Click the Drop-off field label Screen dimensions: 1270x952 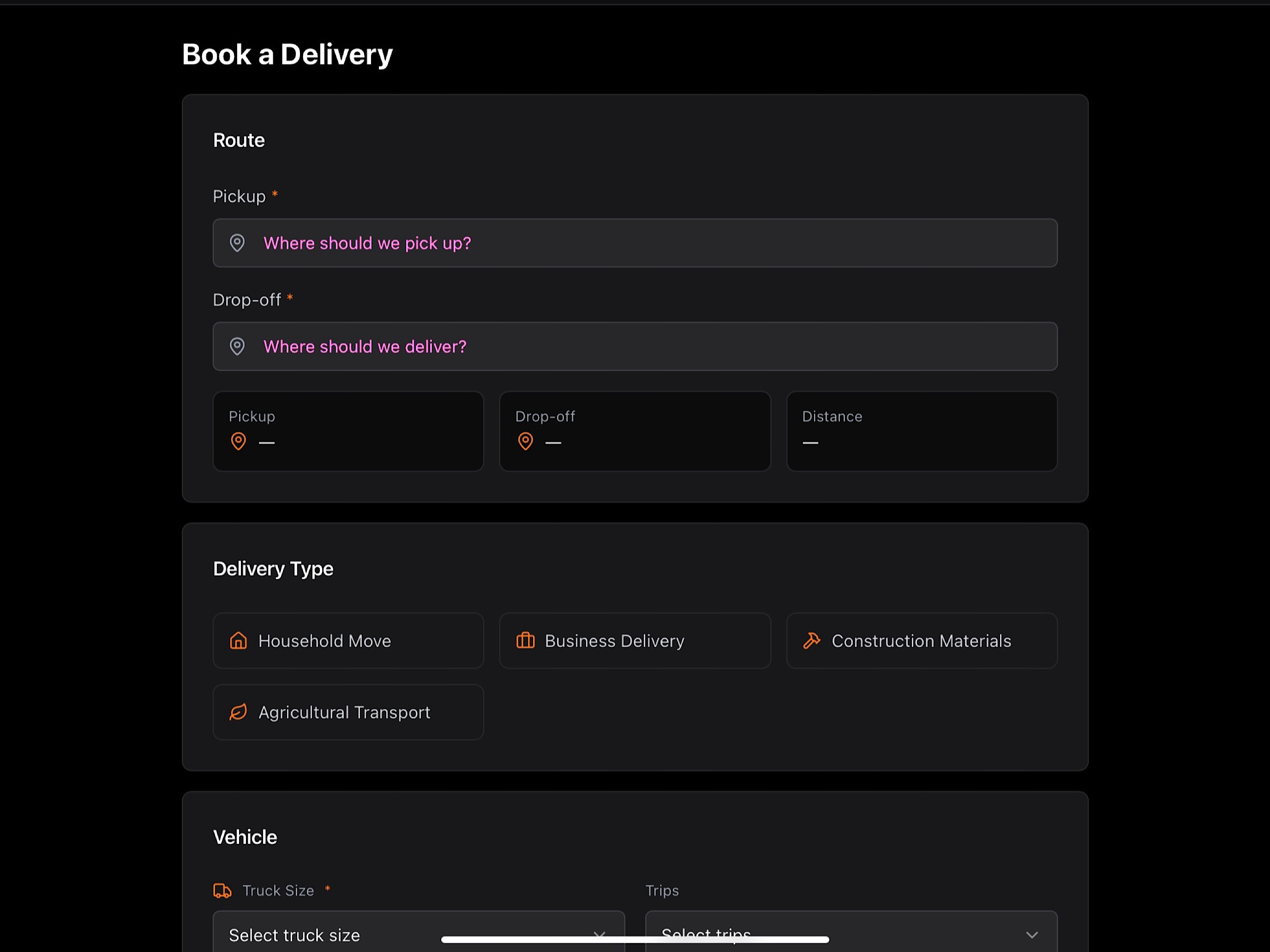tap(247, 300)
